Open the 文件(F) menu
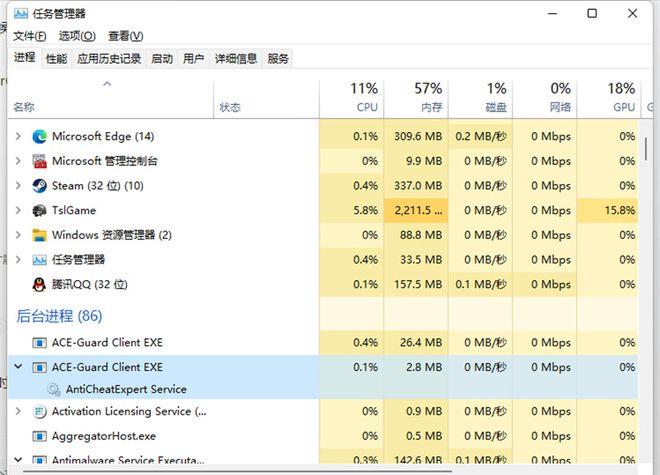This screenshot has height=475, width=660. tap(29, 36)
